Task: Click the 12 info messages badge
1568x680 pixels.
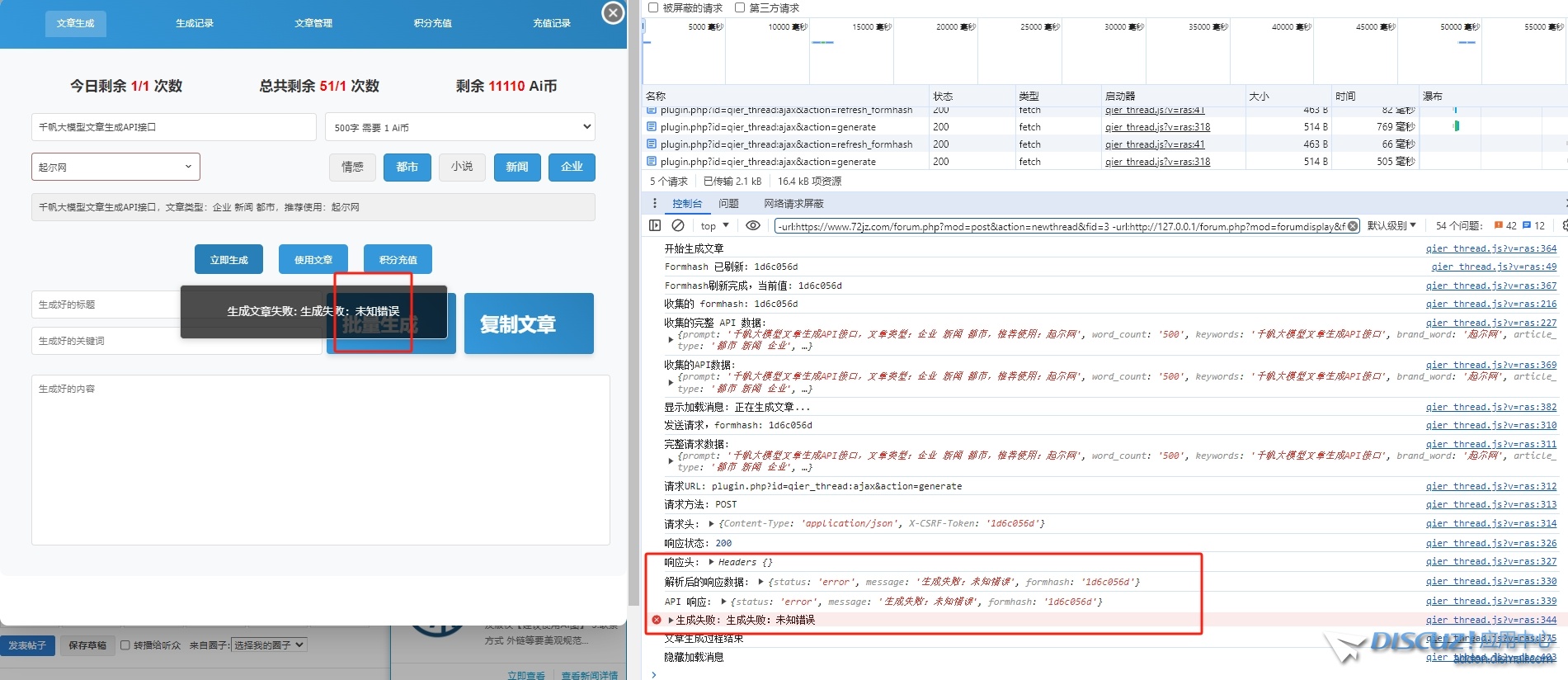Action: [1533, 225]
